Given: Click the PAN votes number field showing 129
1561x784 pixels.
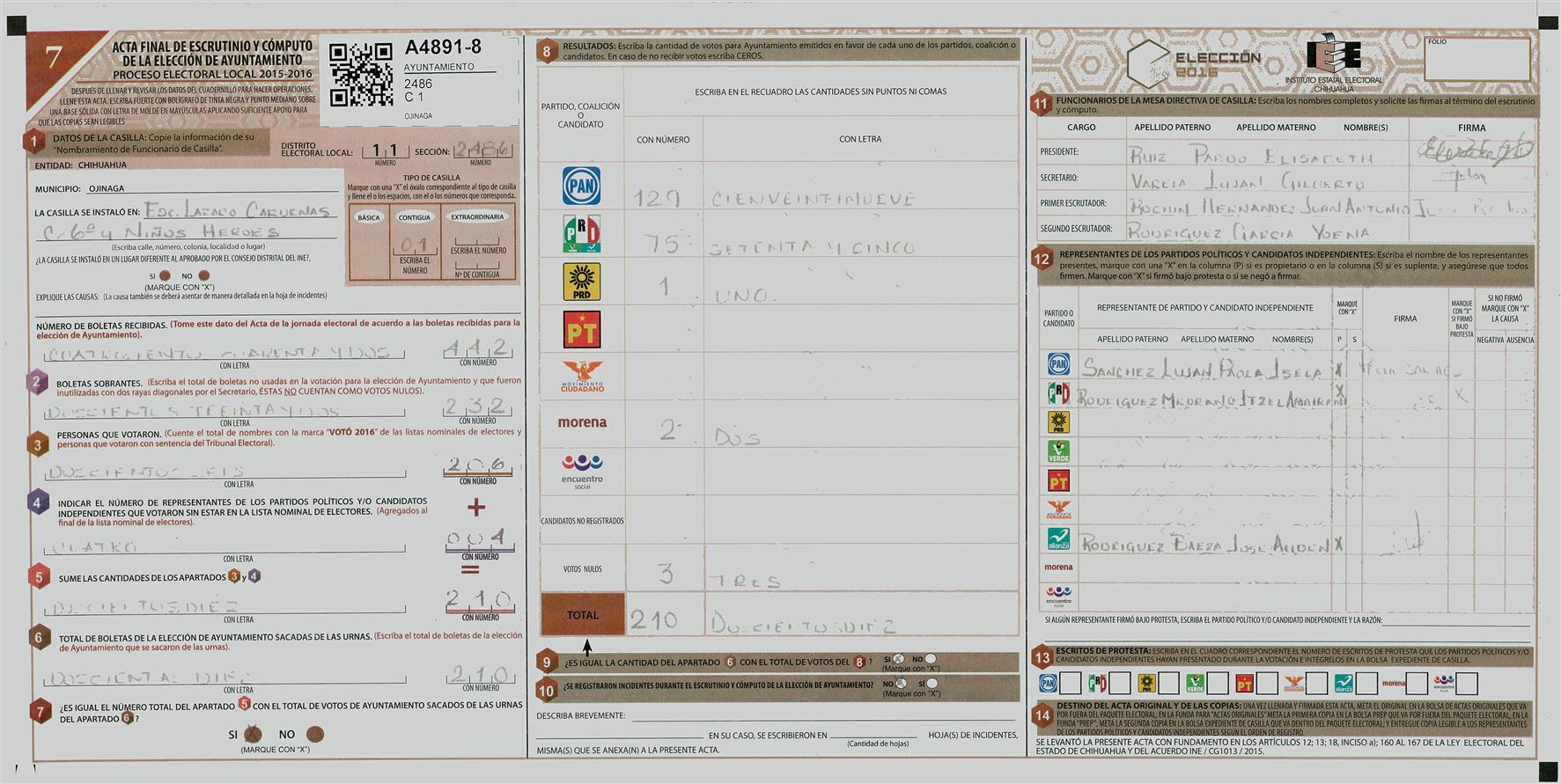Looking at the screenshot, I should coord(663,196).
